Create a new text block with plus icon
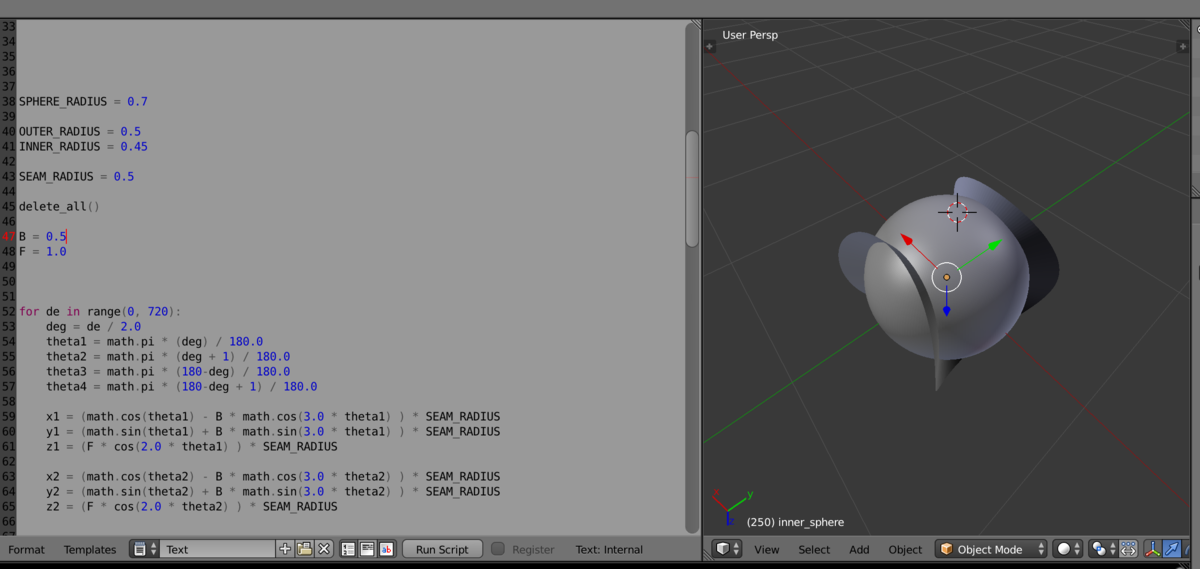The width and height of the screenshot is (1200, 569). point(286,549)
